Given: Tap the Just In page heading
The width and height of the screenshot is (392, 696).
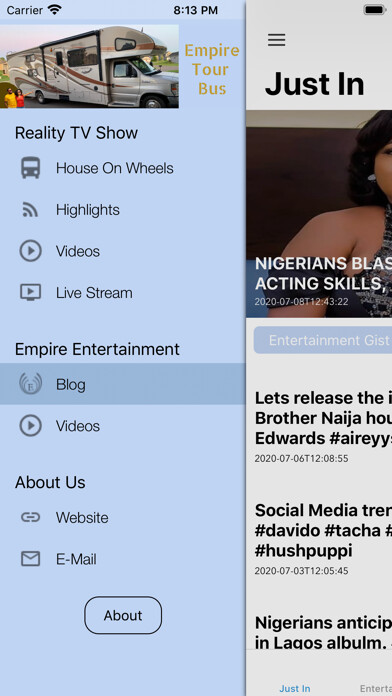Looking at the screenshot, I should point(314,84).
